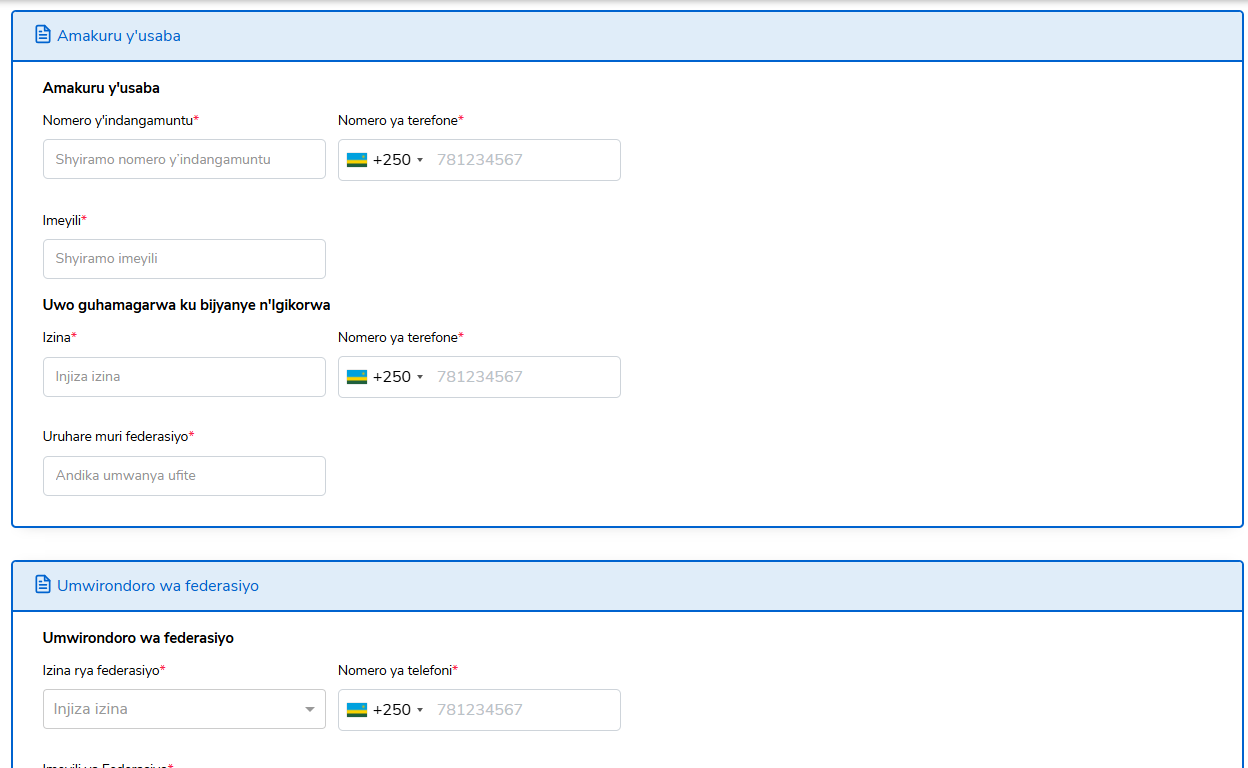This screenshot has width=1248, height=768.
Task: Click the Uruhare muri federasiyo label
Action: pos(119,436)
